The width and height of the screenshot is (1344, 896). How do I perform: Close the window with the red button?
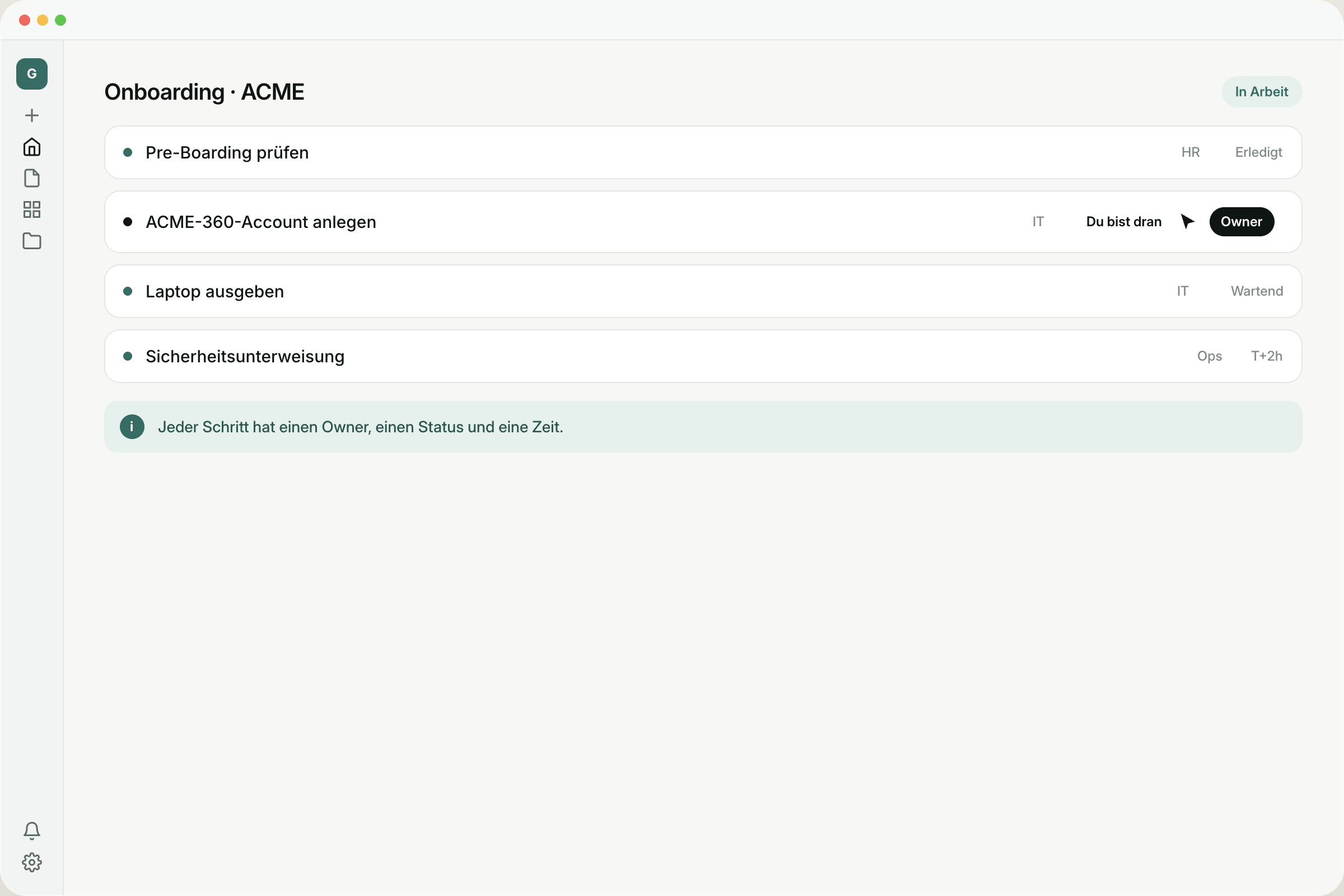25,21
